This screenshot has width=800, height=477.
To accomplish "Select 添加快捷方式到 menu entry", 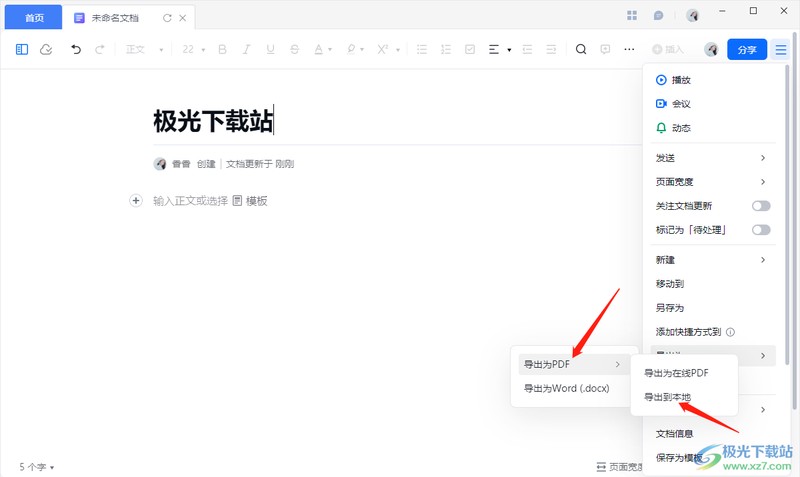I will pyautogui.click(x=688, y=332).
